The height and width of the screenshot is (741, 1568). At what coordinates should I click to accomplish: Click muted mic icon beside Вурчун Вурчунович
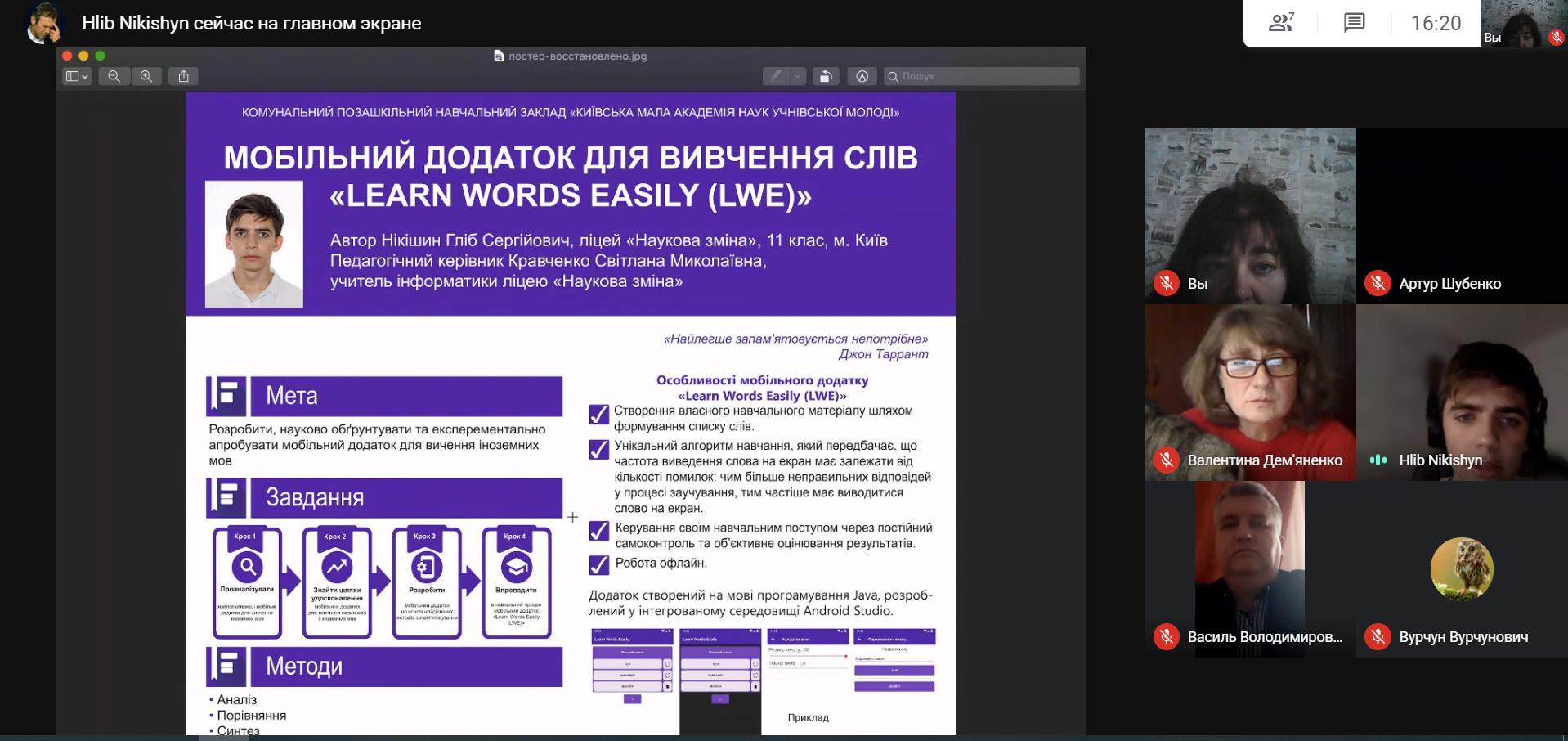pyautogui.click(x=1378, y=636)
